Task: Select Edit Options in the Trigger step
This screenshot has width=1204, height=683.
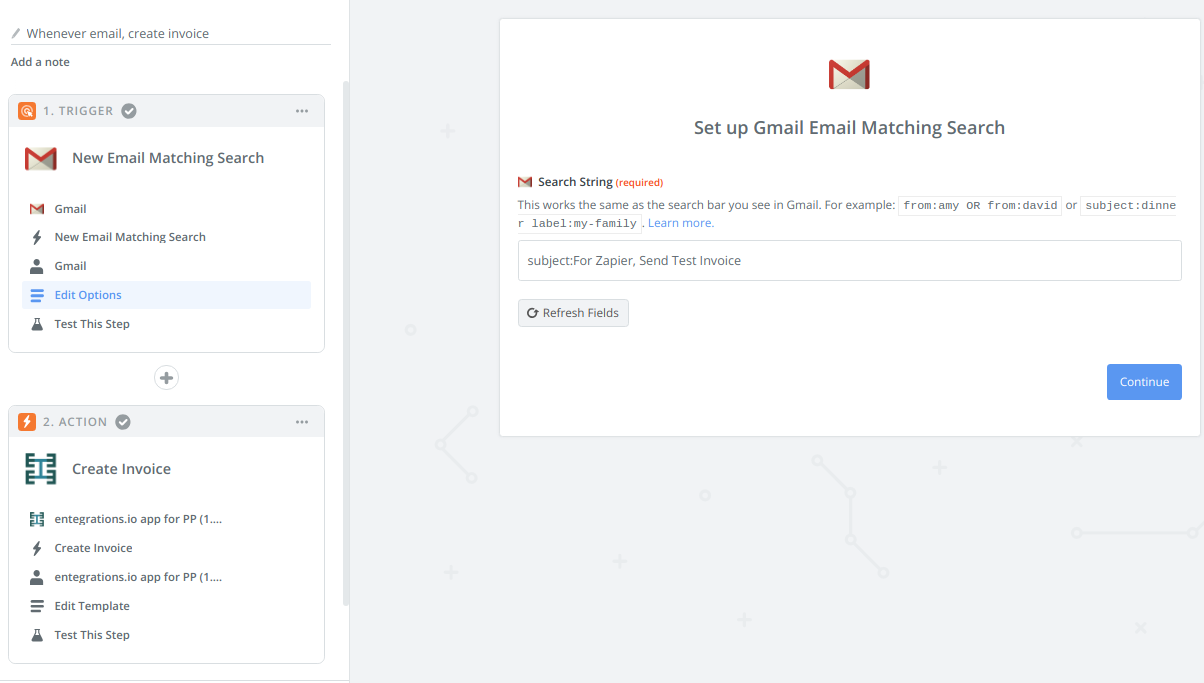Action: point(166,295)
